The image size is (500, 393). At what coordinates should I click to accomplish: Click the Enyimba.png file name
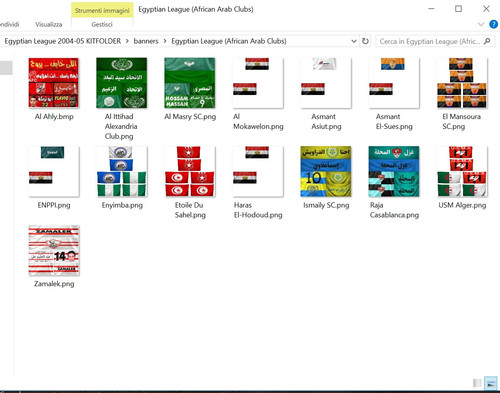point(122,205)
